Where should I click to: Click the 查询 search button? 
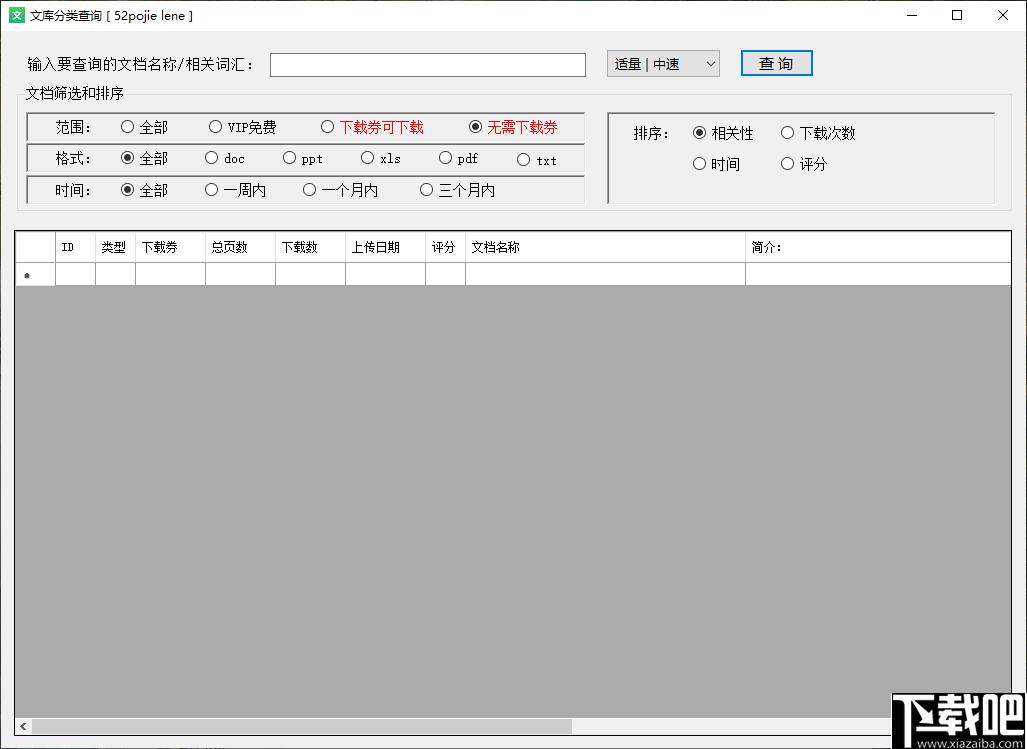click(777, 64)
